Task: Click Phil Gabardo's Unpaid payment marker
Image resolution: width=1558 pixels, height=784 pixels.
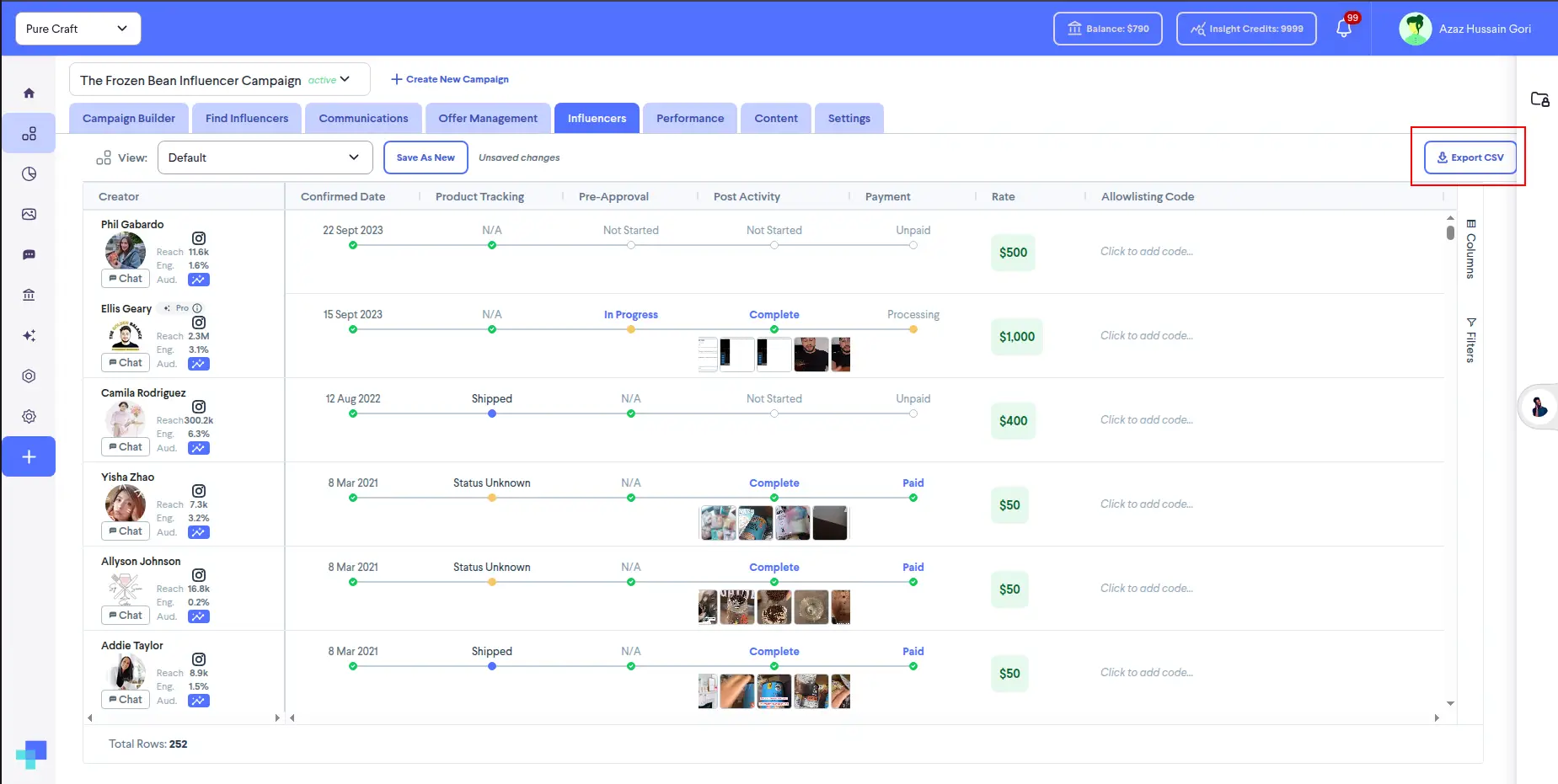Action: (913, 245)
